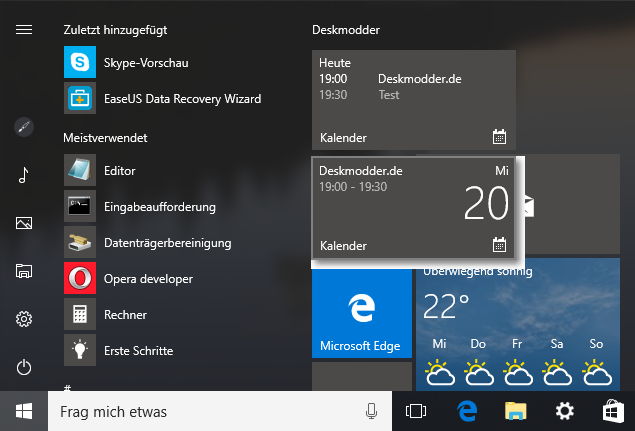Image resolution: width=635 pixels, height=431 pixels.
Task: Open the Editor notepad icon
Action: [80, 170]
